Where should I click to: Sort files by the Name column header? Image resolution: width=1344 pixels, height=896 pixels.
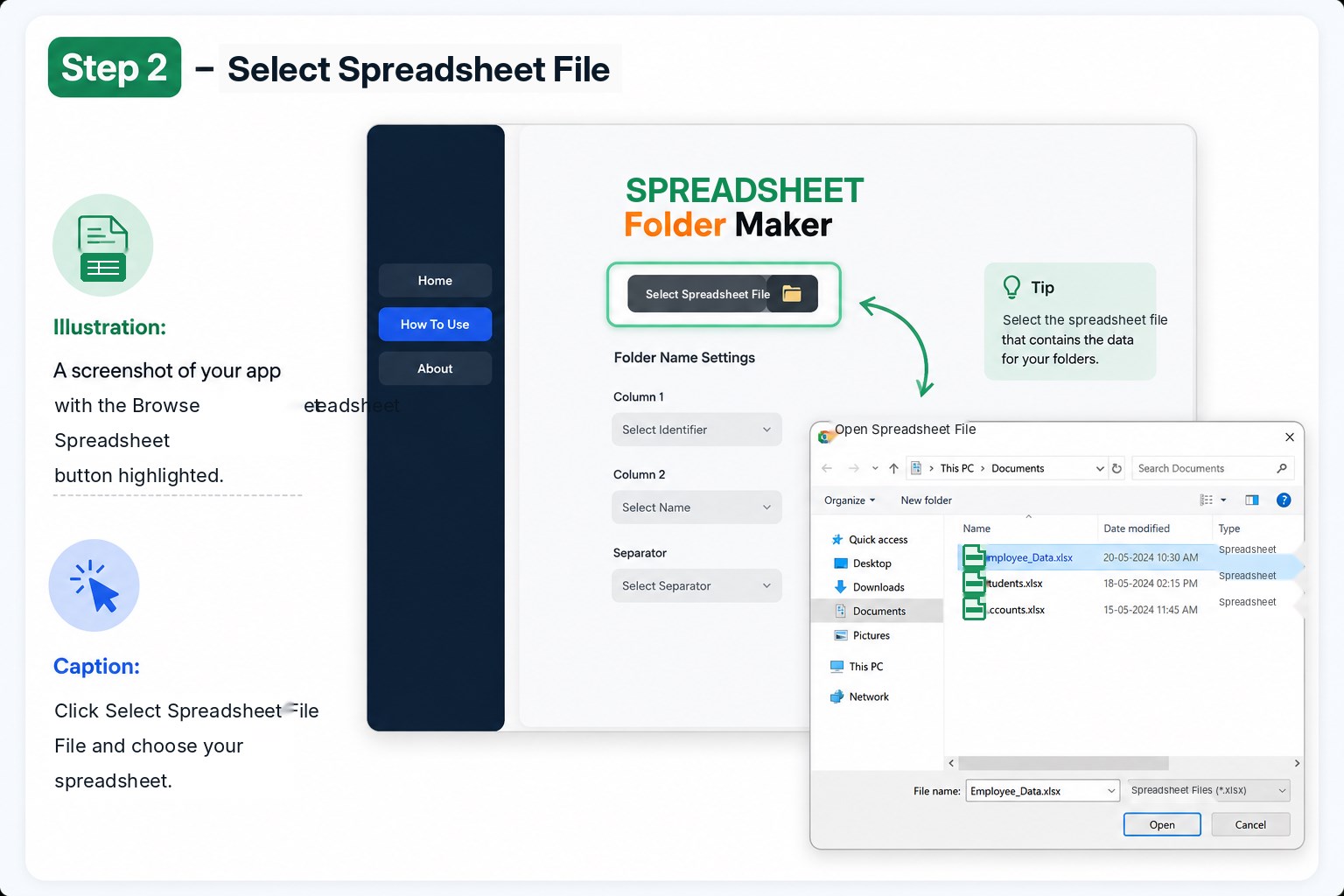point(976,528)
